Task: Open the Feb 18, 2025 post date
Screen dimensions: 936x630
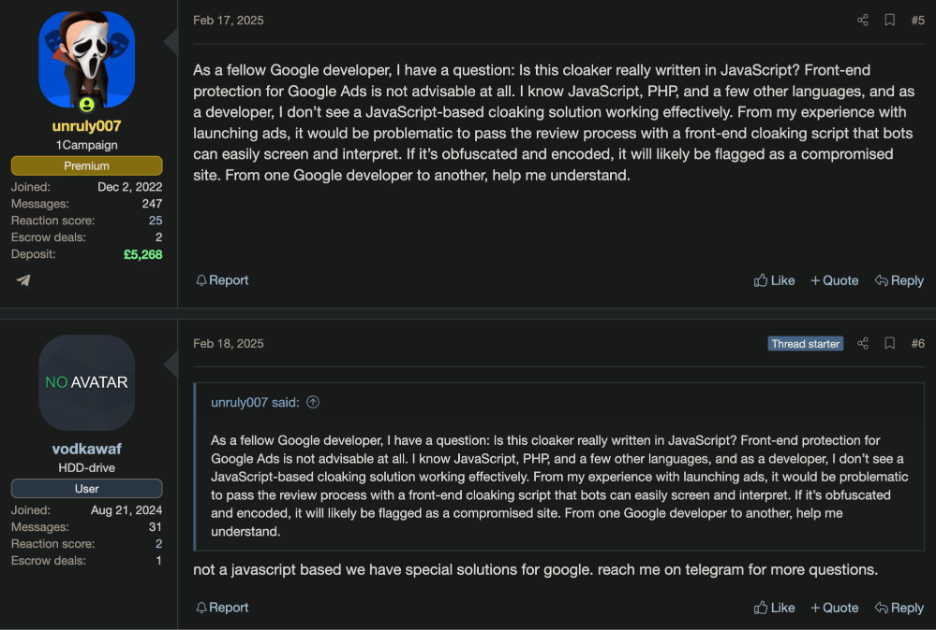Action: click(x=228, y=343)
